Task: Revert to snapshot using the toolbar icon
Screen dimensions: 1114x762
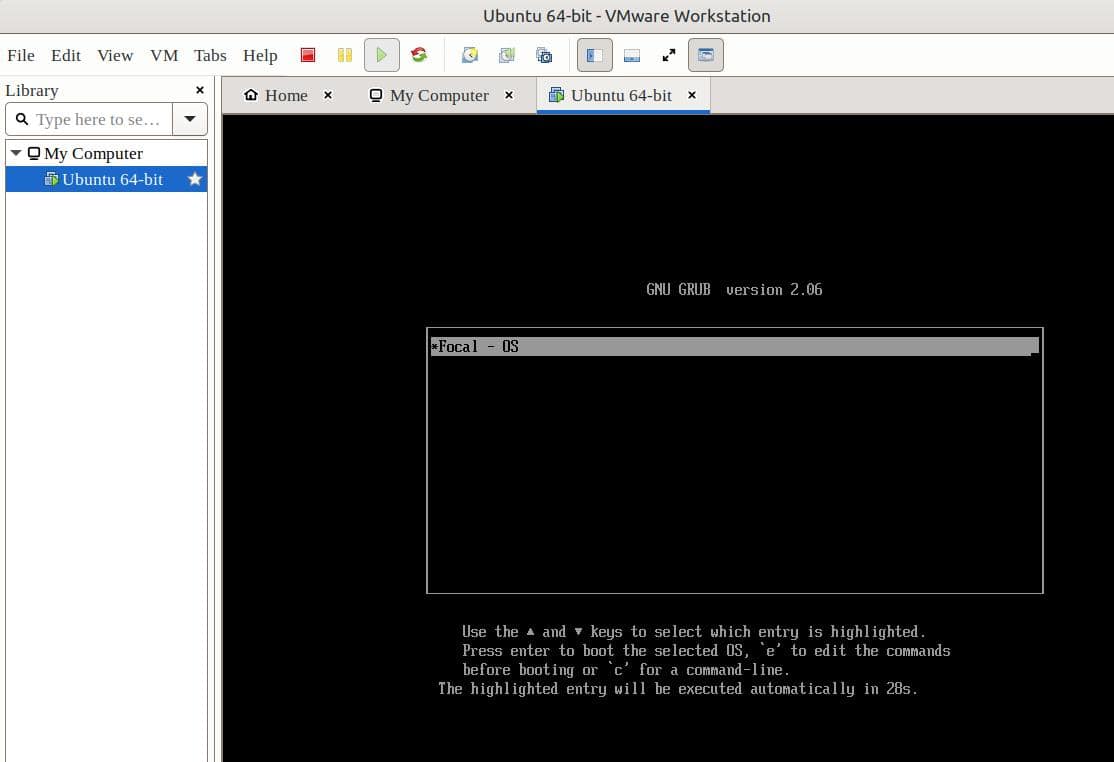Action: click(507, 55)
